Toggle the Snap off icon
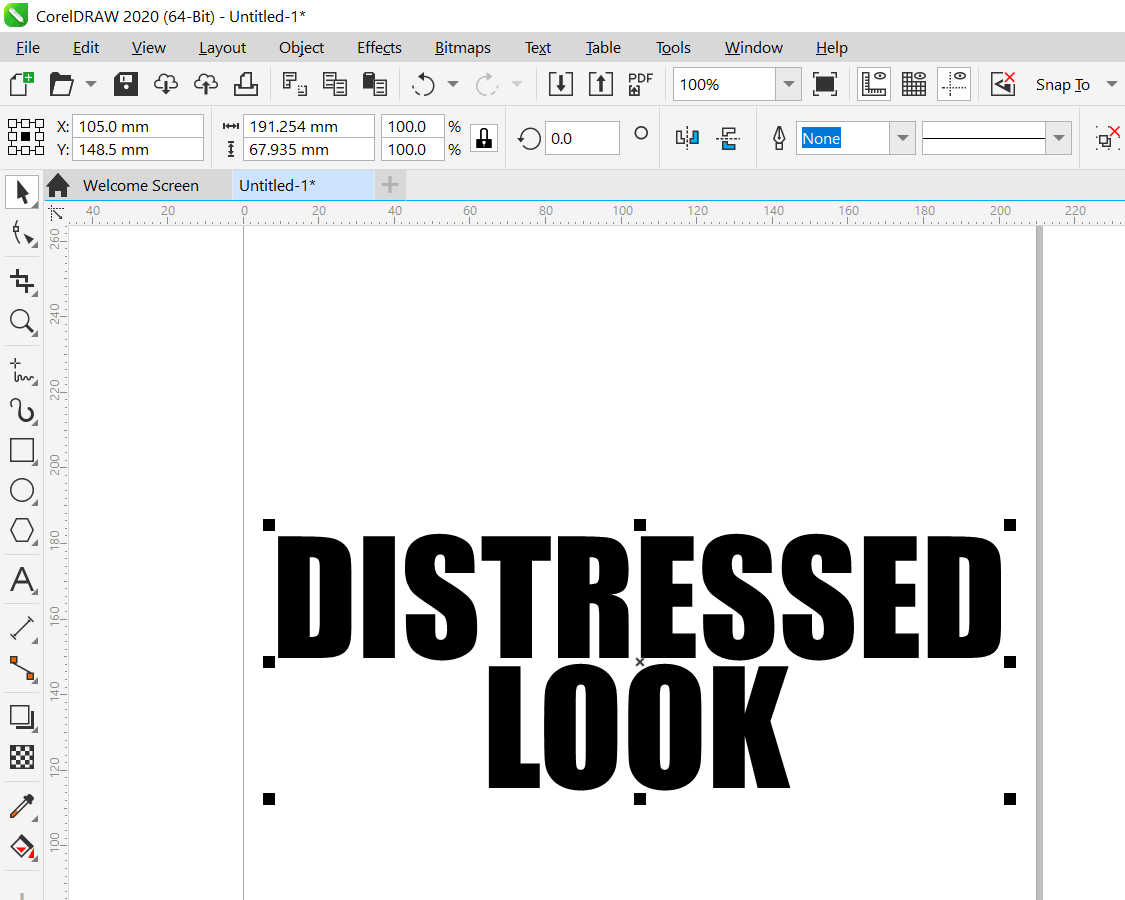 1003,84
